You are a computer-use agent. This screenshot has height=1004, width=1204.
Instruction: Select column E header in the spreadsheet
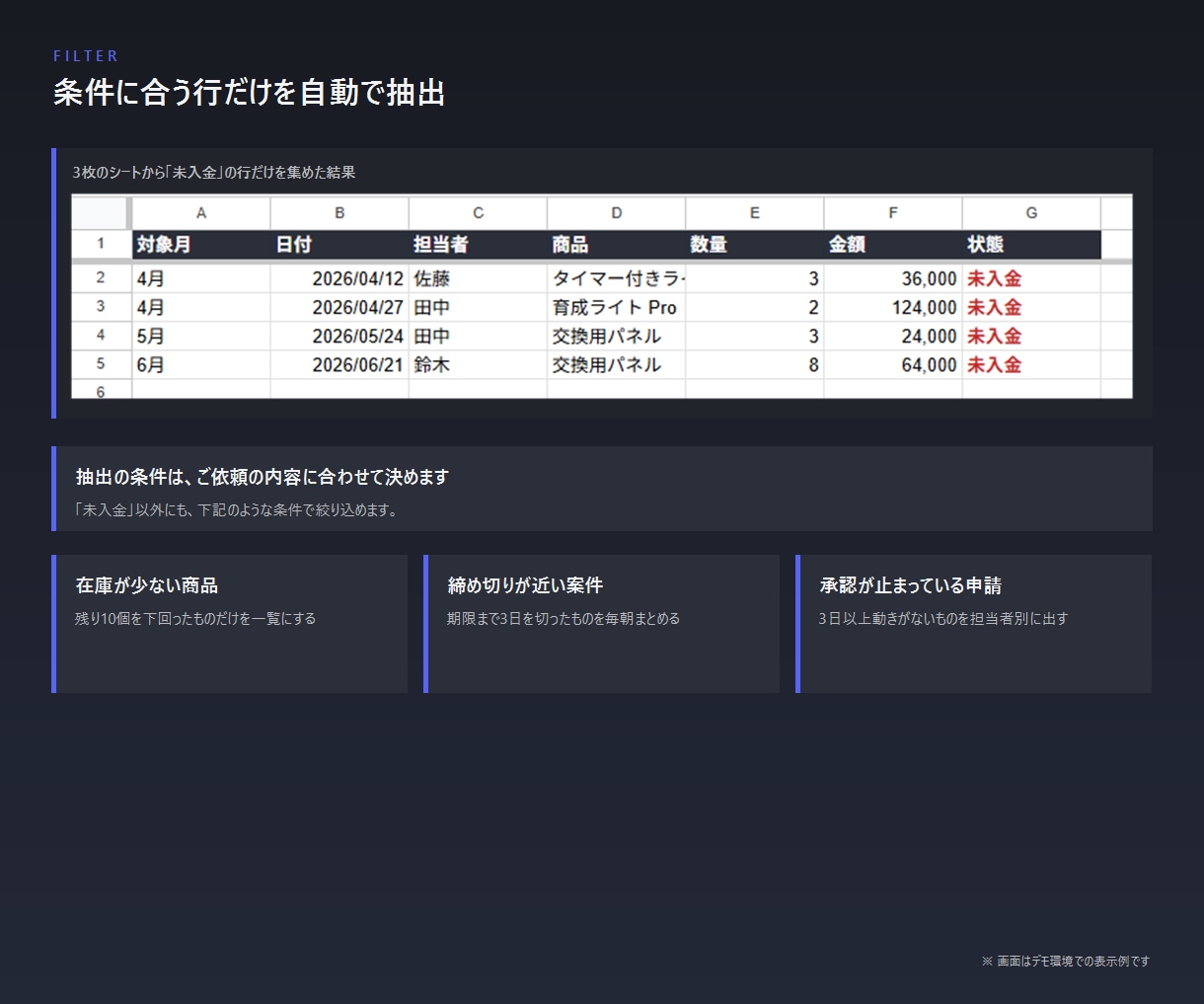[x=755, y=213]
